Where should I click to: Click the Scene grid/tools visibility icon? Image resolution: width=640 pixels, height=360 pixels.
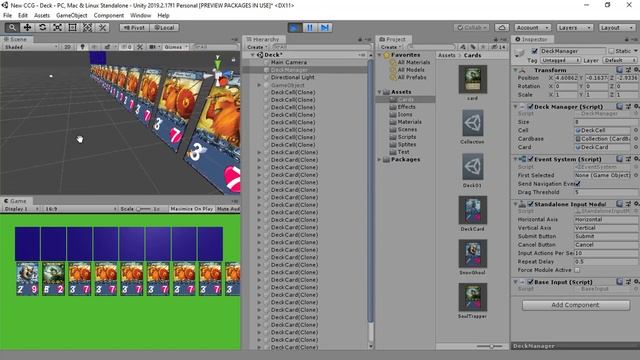coord(140,47)
